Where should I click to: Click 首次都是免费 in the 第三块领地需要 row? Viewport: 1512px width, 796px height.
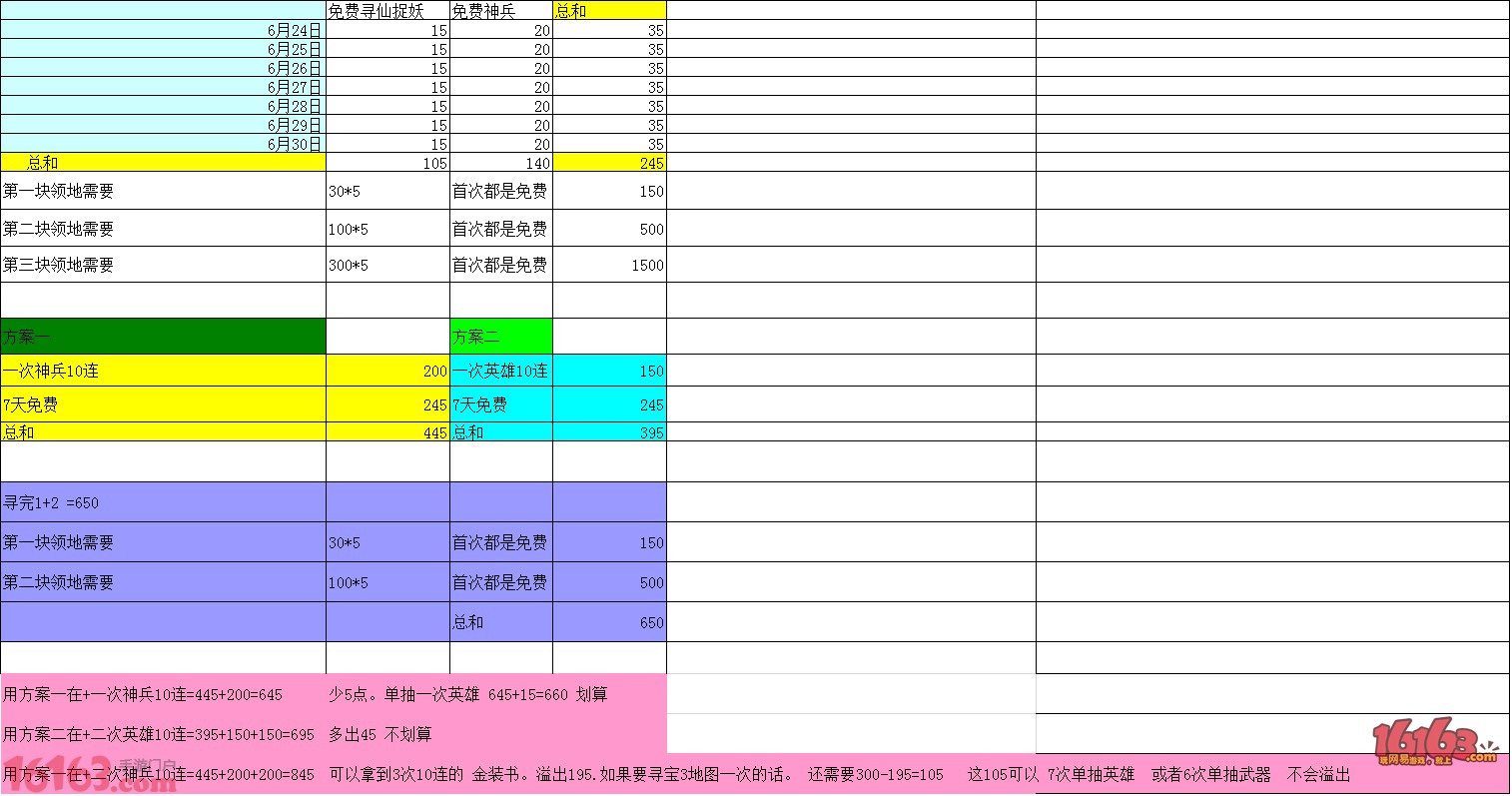pos(501,265)
